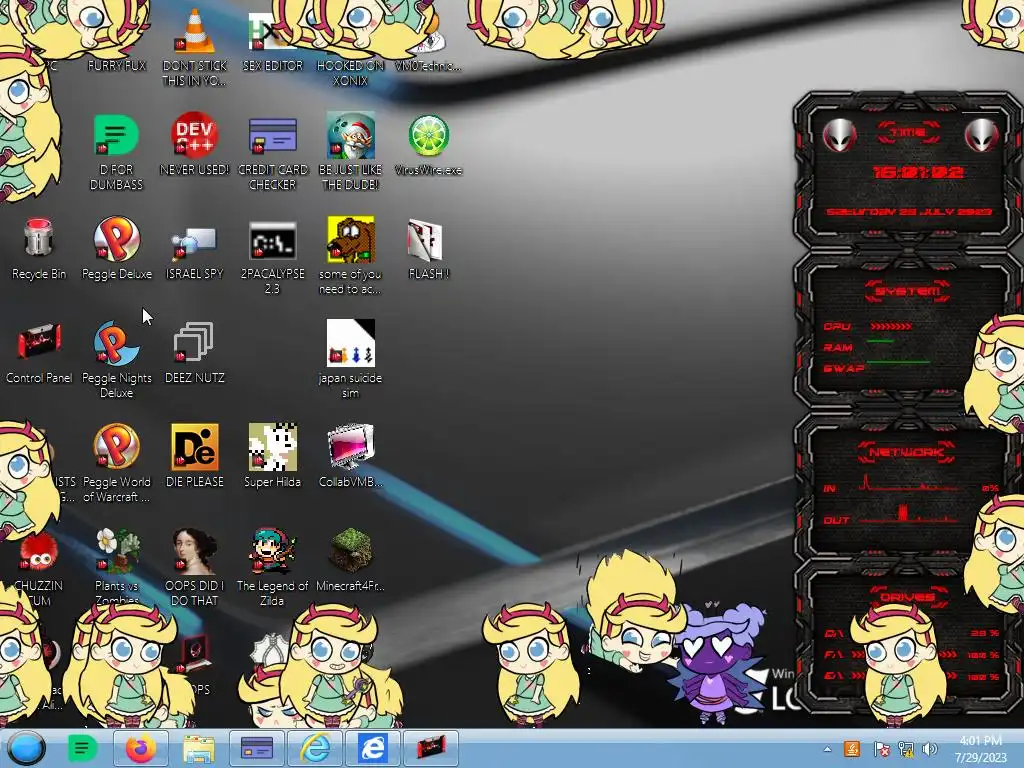Click the right alien head in the TIME gadget

tap(982, 135)
